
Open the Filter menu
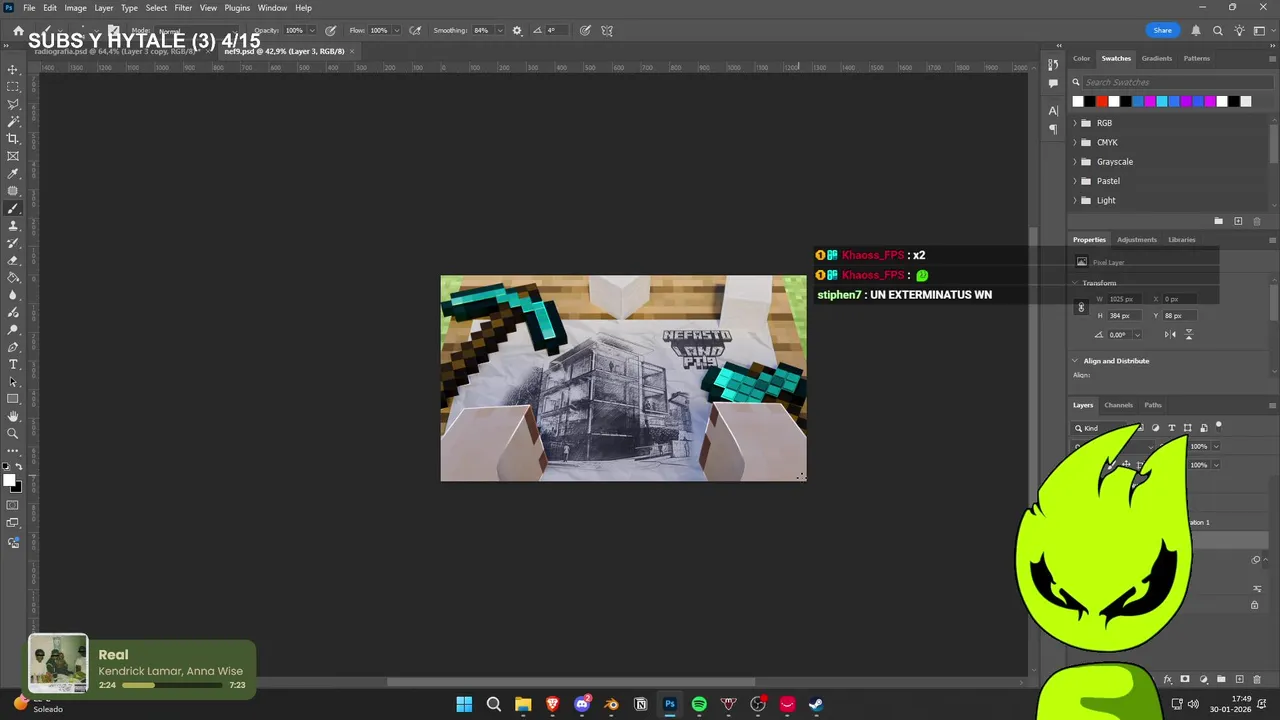point(183,8)
